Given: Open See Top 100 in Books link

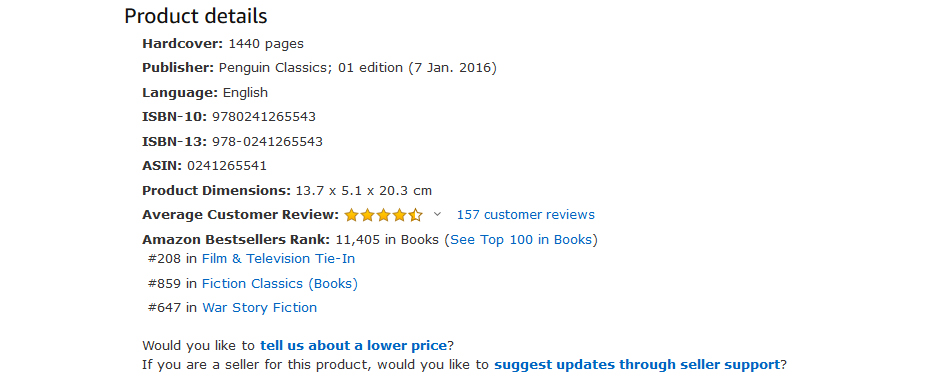Looking at the screenshot, I should tap(521, 240).
